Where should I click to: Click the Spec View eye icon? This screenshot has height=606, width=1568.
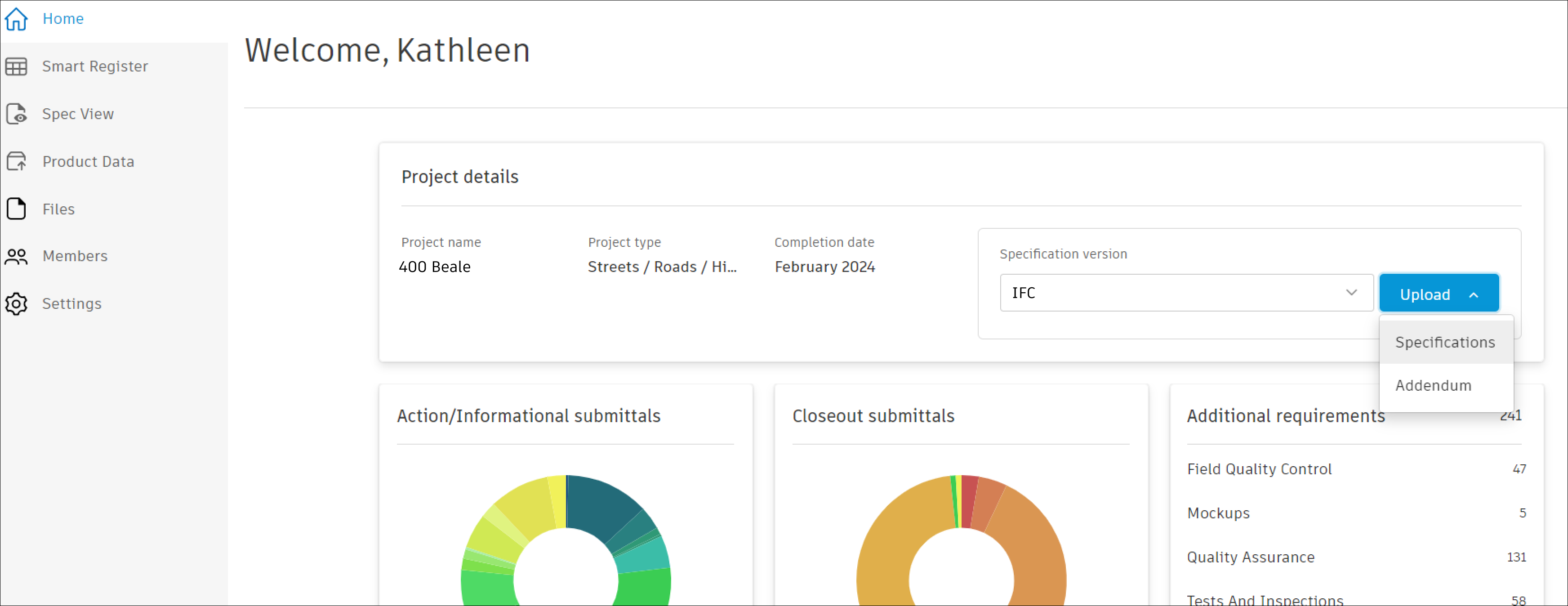[17, 114]
